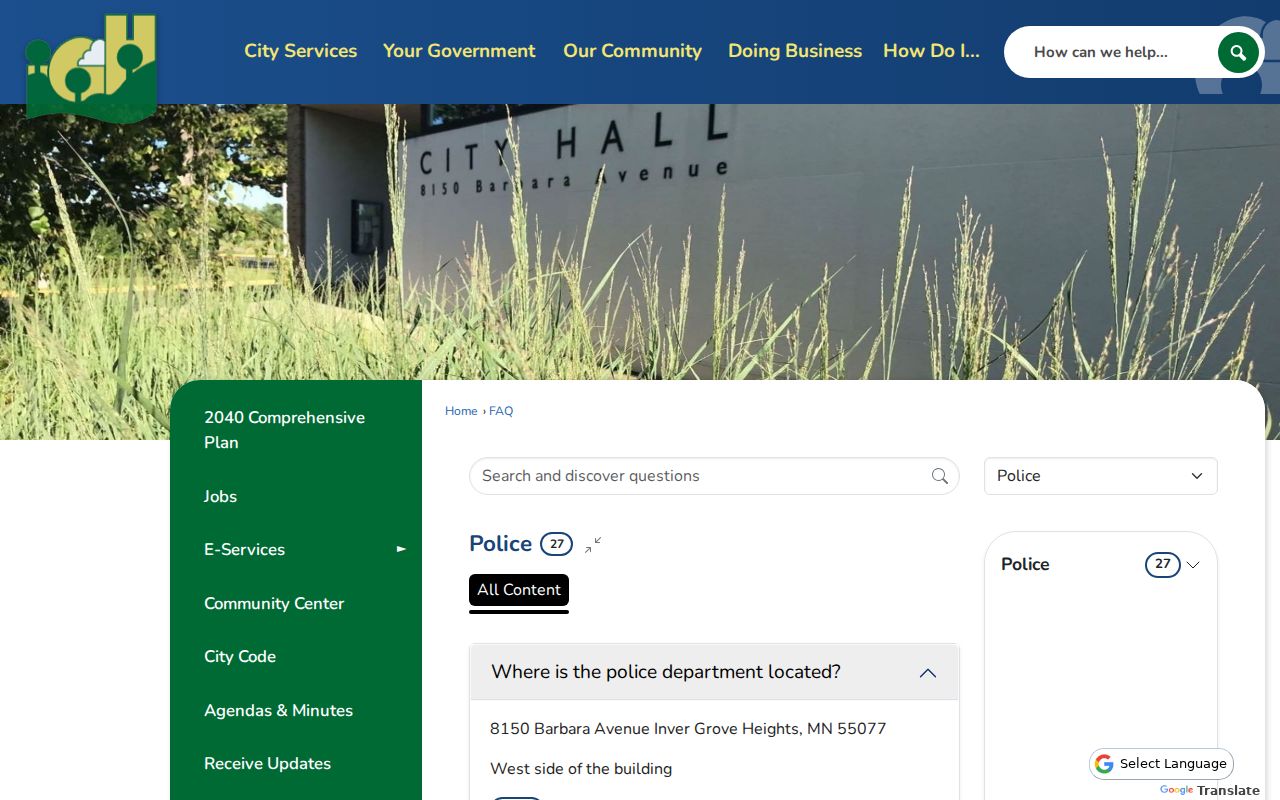Go to the Home breadcrumb link
The image size is (1280, 800).
click(x=461, y=411)
